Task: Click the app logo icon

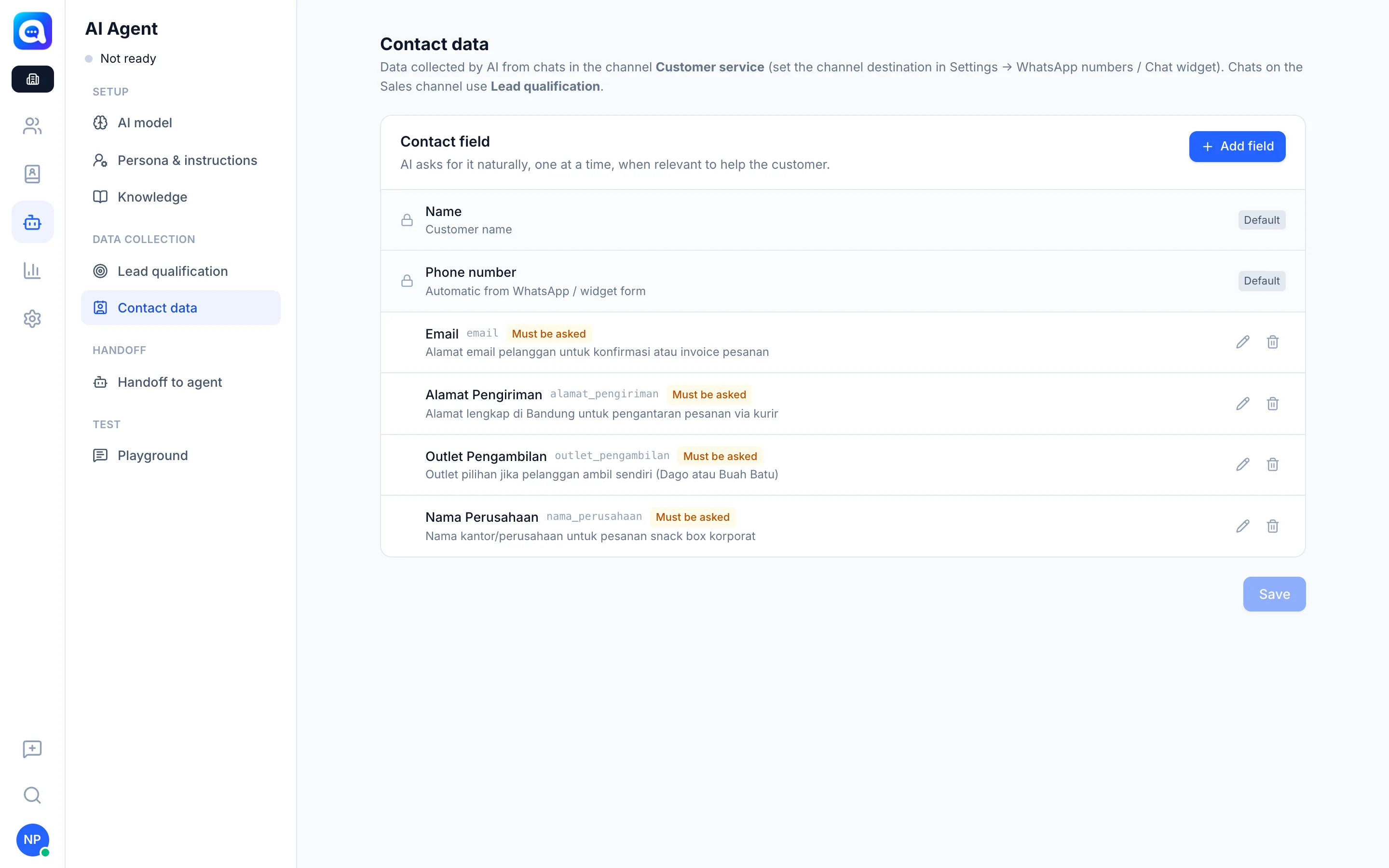Action: coord(33,31)
